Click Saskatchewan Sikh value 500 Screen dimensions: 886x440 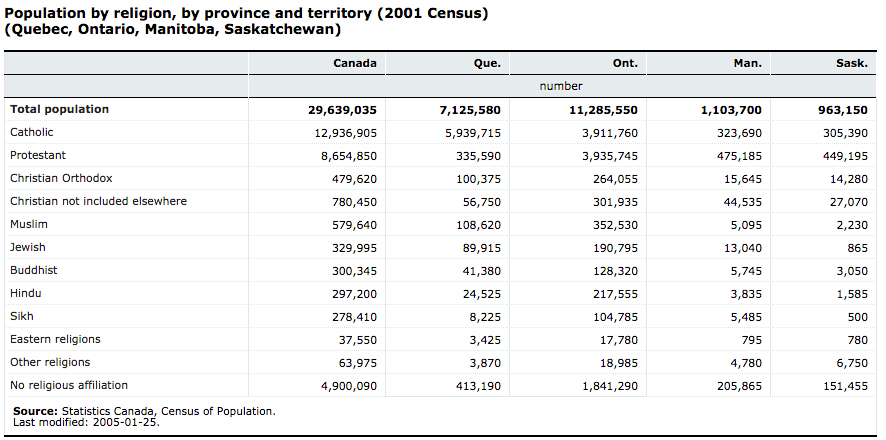point(858,317)
